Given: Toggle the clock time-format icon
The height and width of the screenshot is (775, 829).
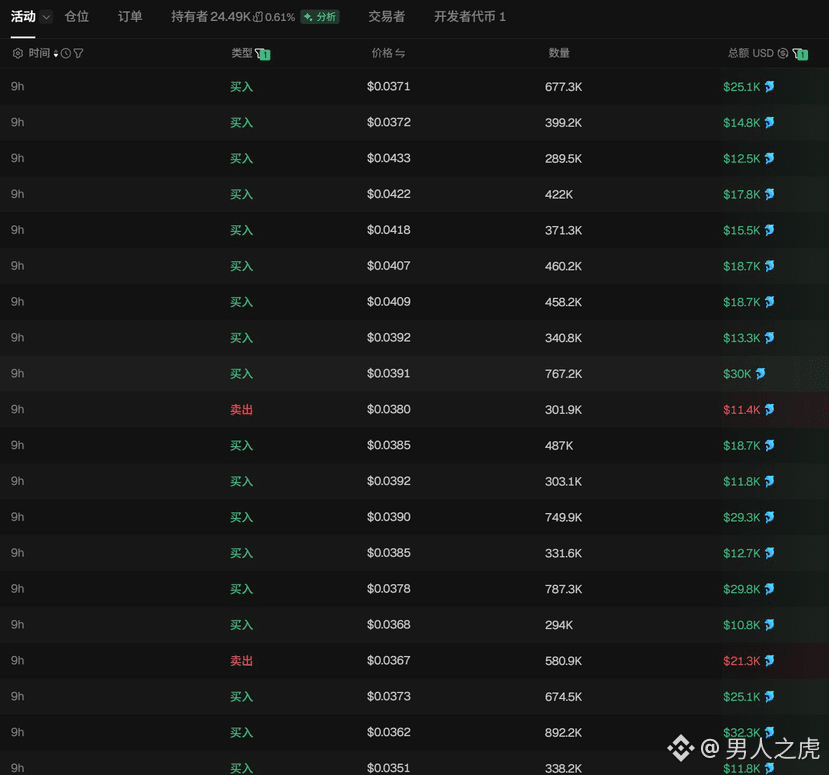Looking at the screenshot, I should 66,53.
